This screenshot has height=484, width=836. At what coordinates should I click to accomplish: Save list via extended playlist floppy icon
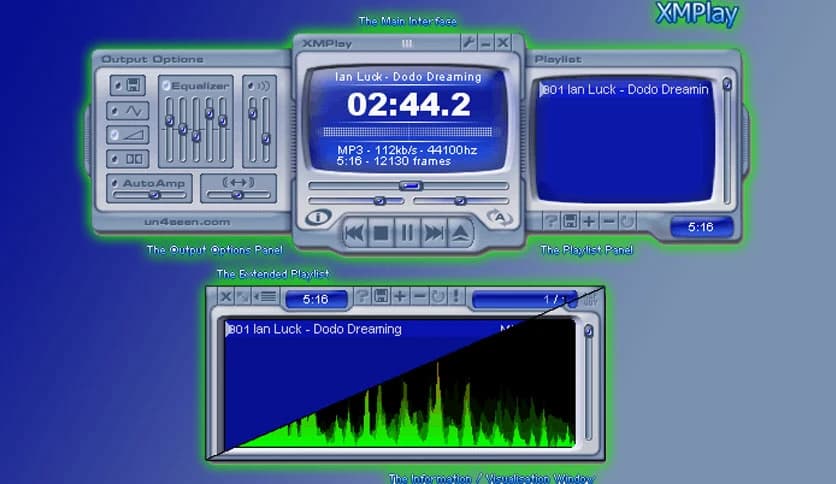(381, 296)
